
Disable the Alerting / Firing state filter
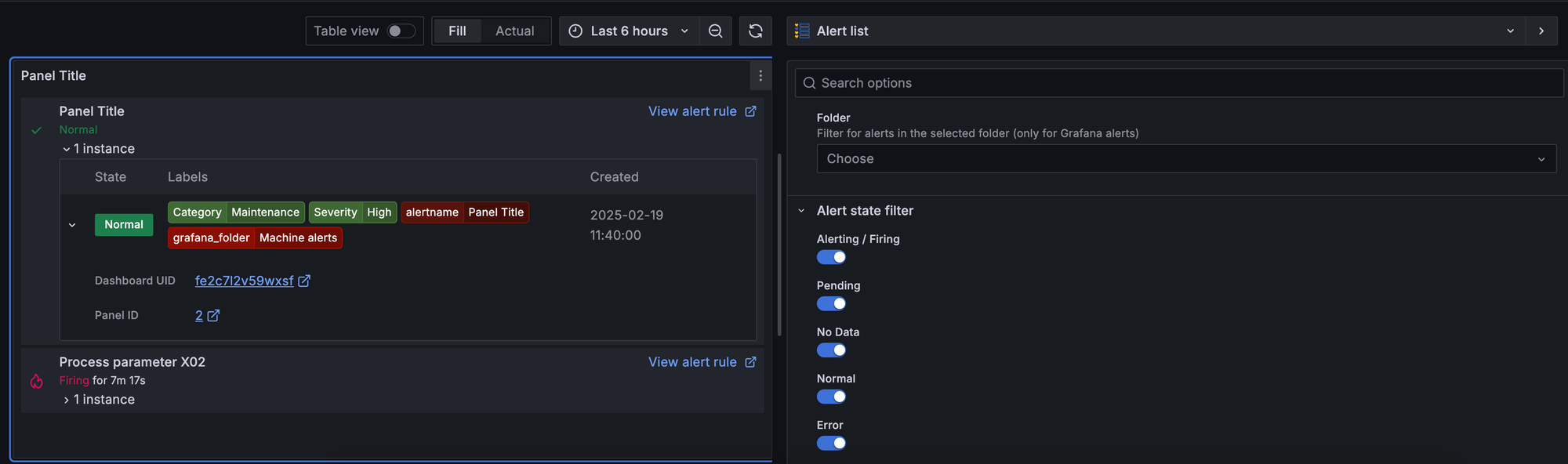(831, 257)
